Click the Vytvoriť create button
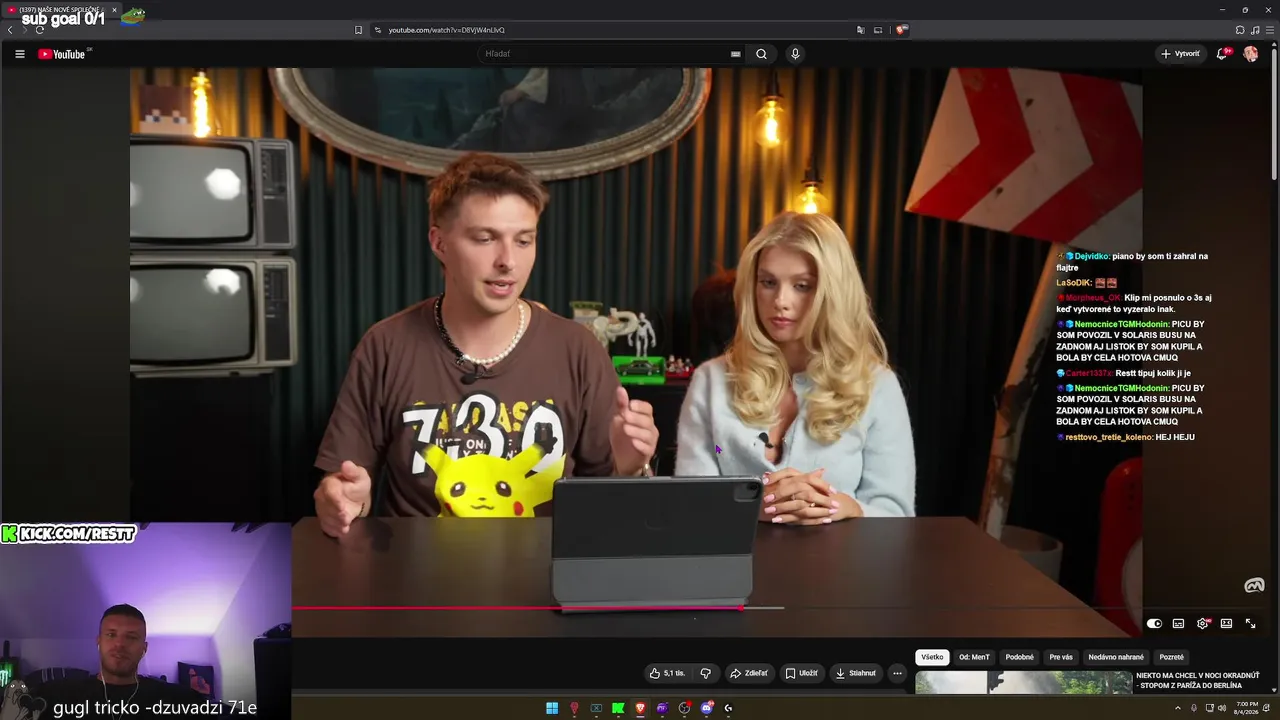The width and height of the screenshot is (1280, 720). point(1180,54)
